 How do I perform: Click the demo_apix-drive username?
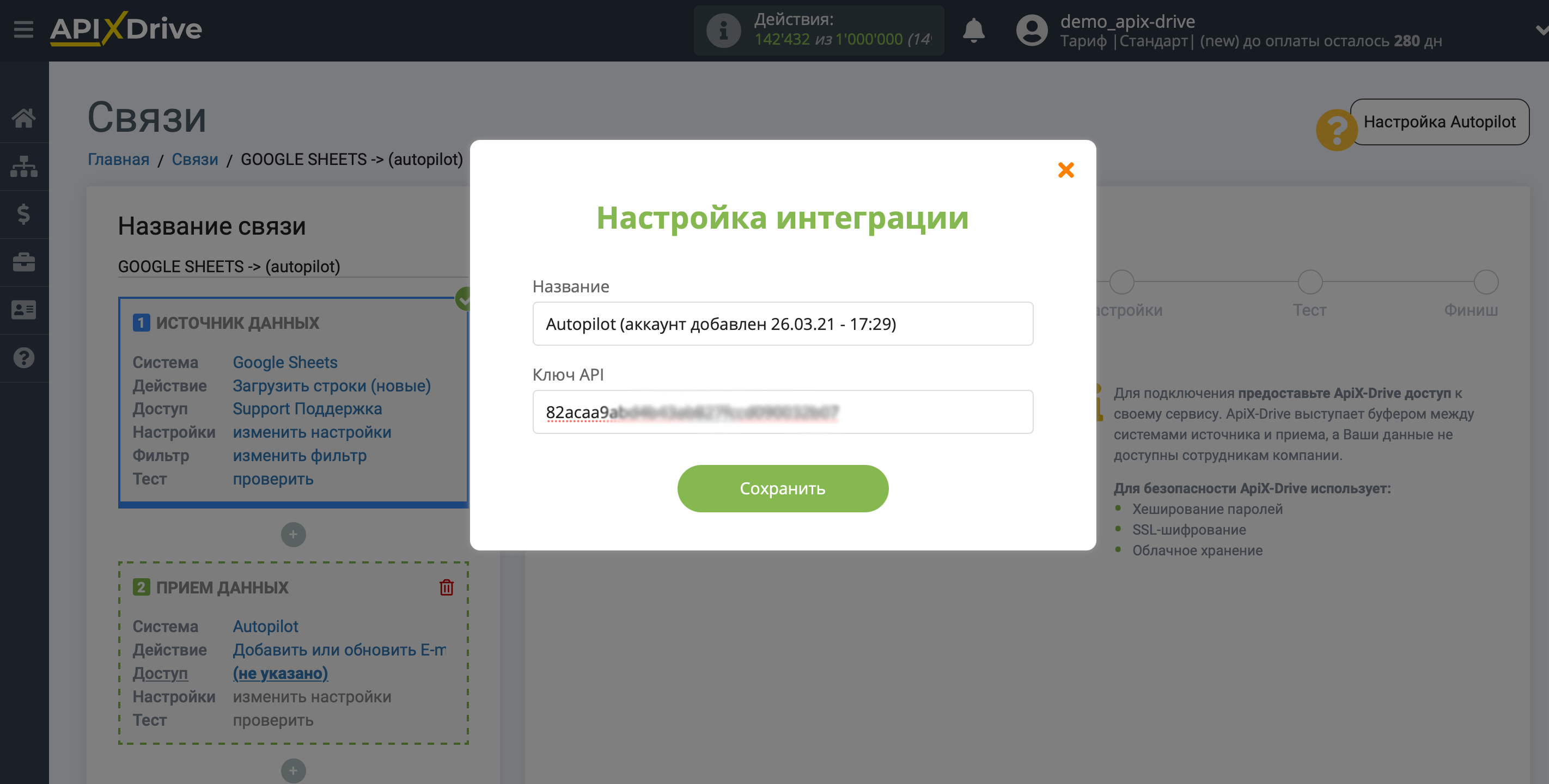coord(1127,21)
